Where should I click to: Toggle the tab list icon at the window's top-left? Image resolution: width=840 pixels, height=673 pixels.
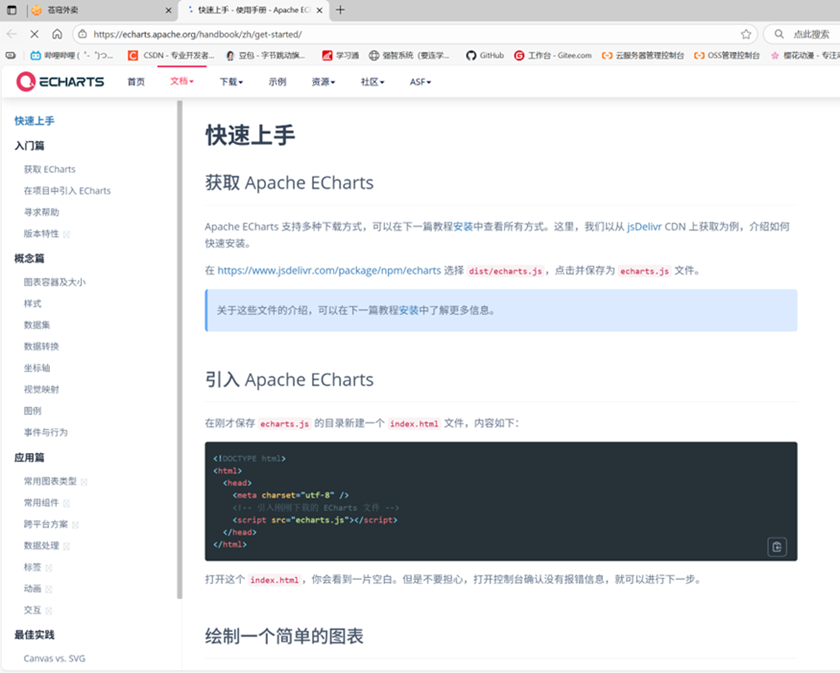click(x=11, y=10)
